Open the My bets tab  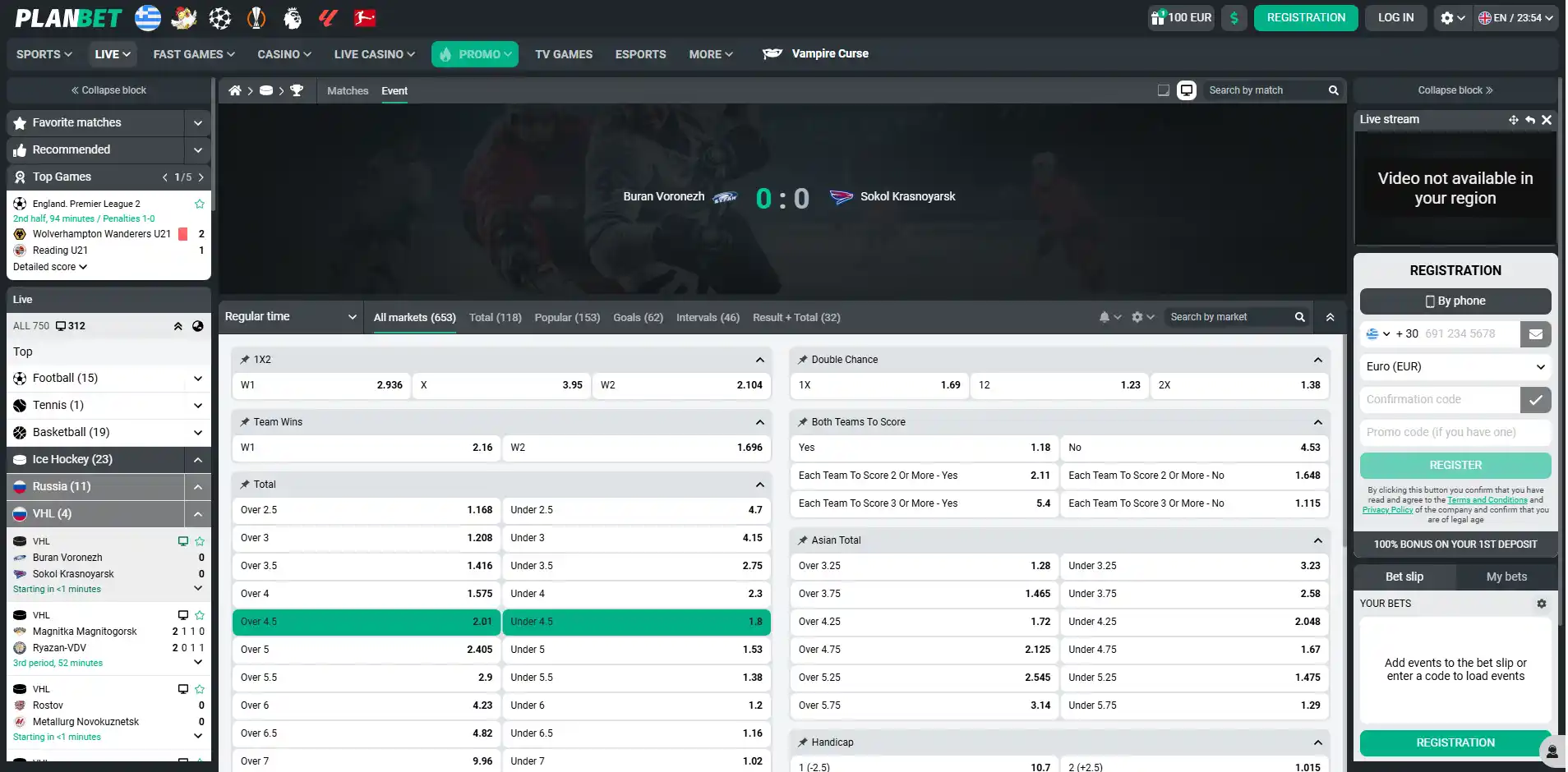point(1506,577)
